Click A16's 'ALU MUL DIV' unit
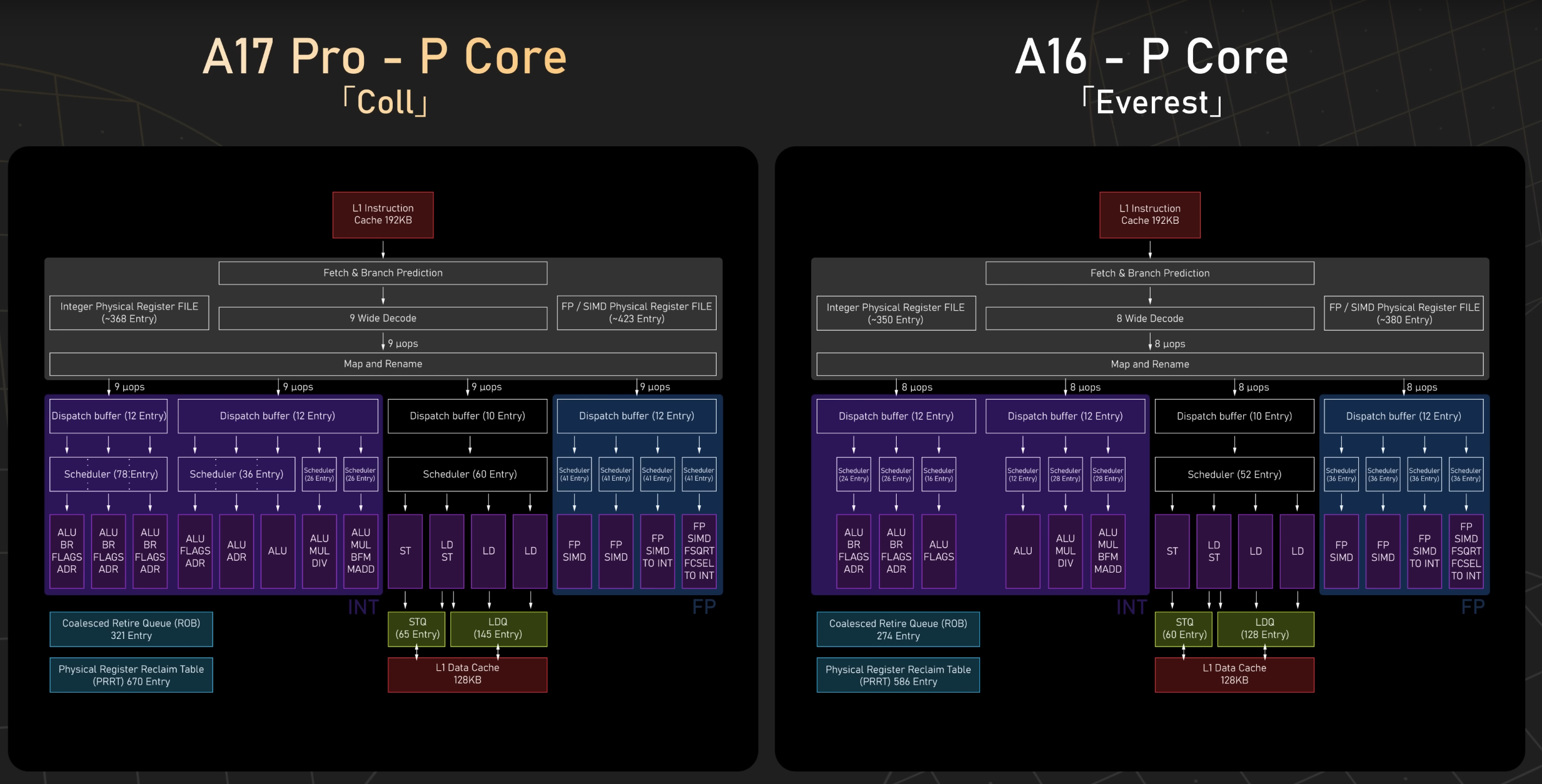Viewport: 1542px width, 784px height. coord(1066,551)
